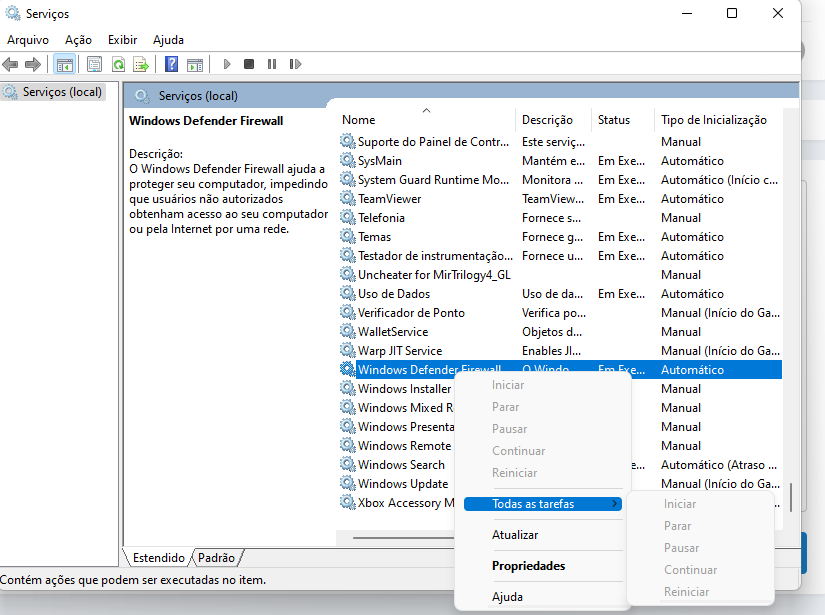Select the Testador de instrumentação service row

(x=560, y=256)
